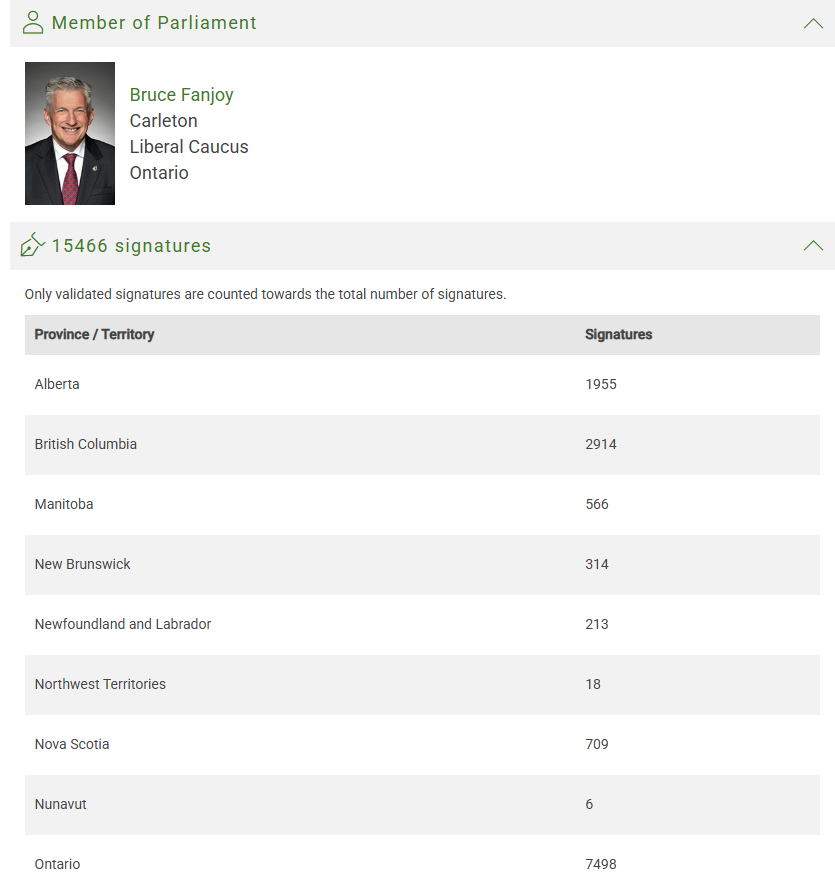
Task: Select the British Columbia row
Action: 422,445
